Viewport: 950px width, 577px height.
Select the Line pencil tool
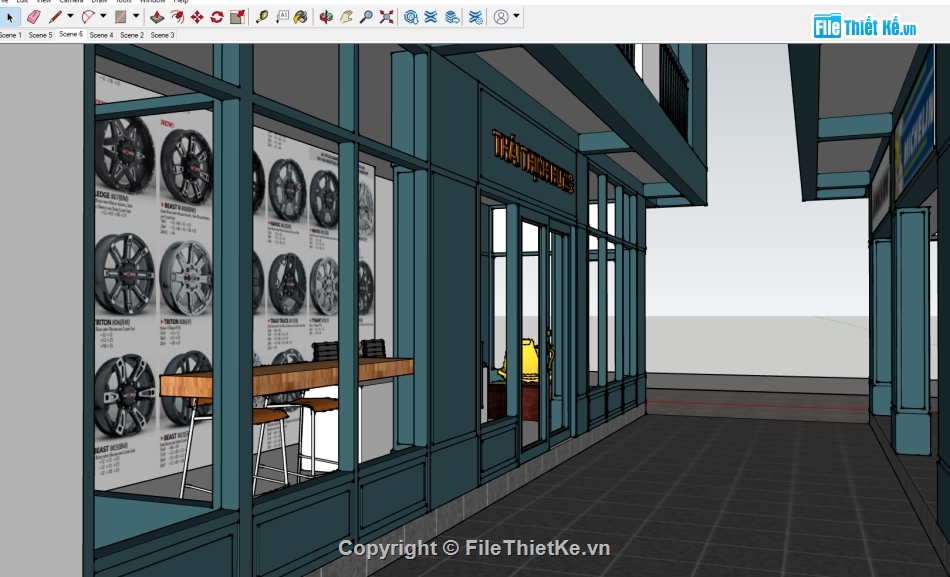click(56, 17)
